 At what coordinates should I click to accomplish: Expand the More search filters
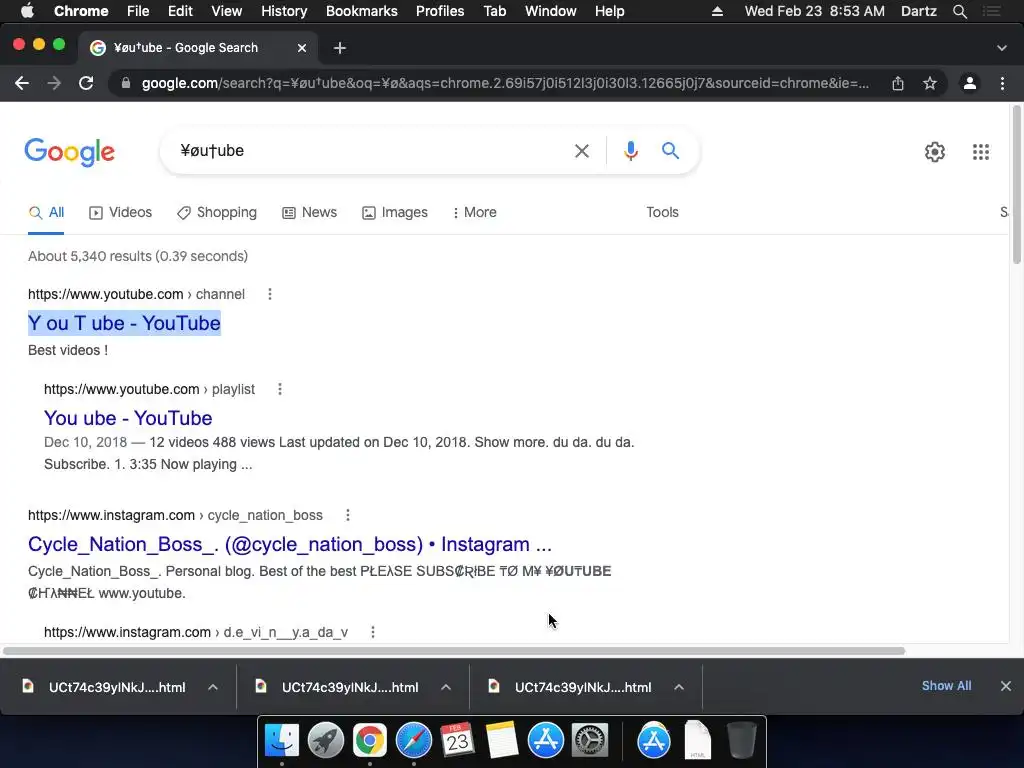click(x=474, y=213)
